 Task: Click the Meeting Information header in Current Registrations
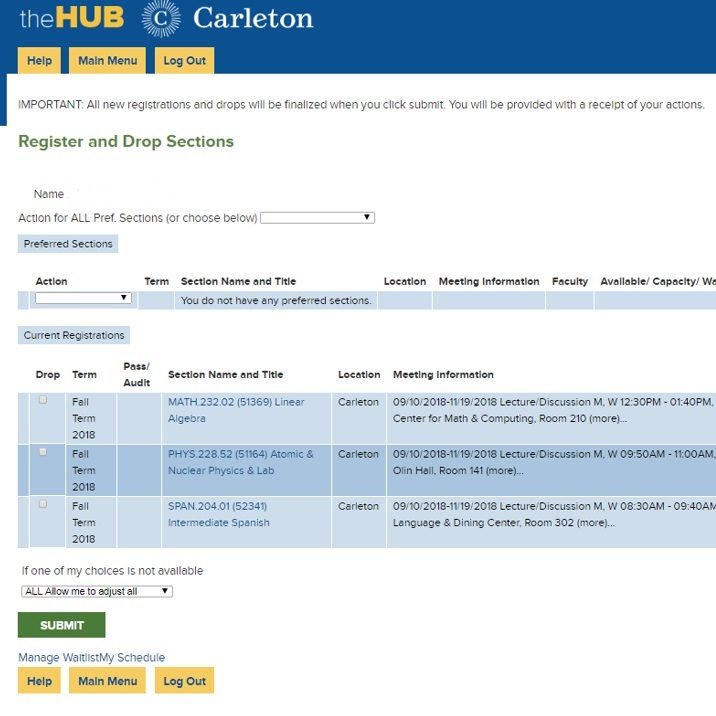tap(443, 375)
